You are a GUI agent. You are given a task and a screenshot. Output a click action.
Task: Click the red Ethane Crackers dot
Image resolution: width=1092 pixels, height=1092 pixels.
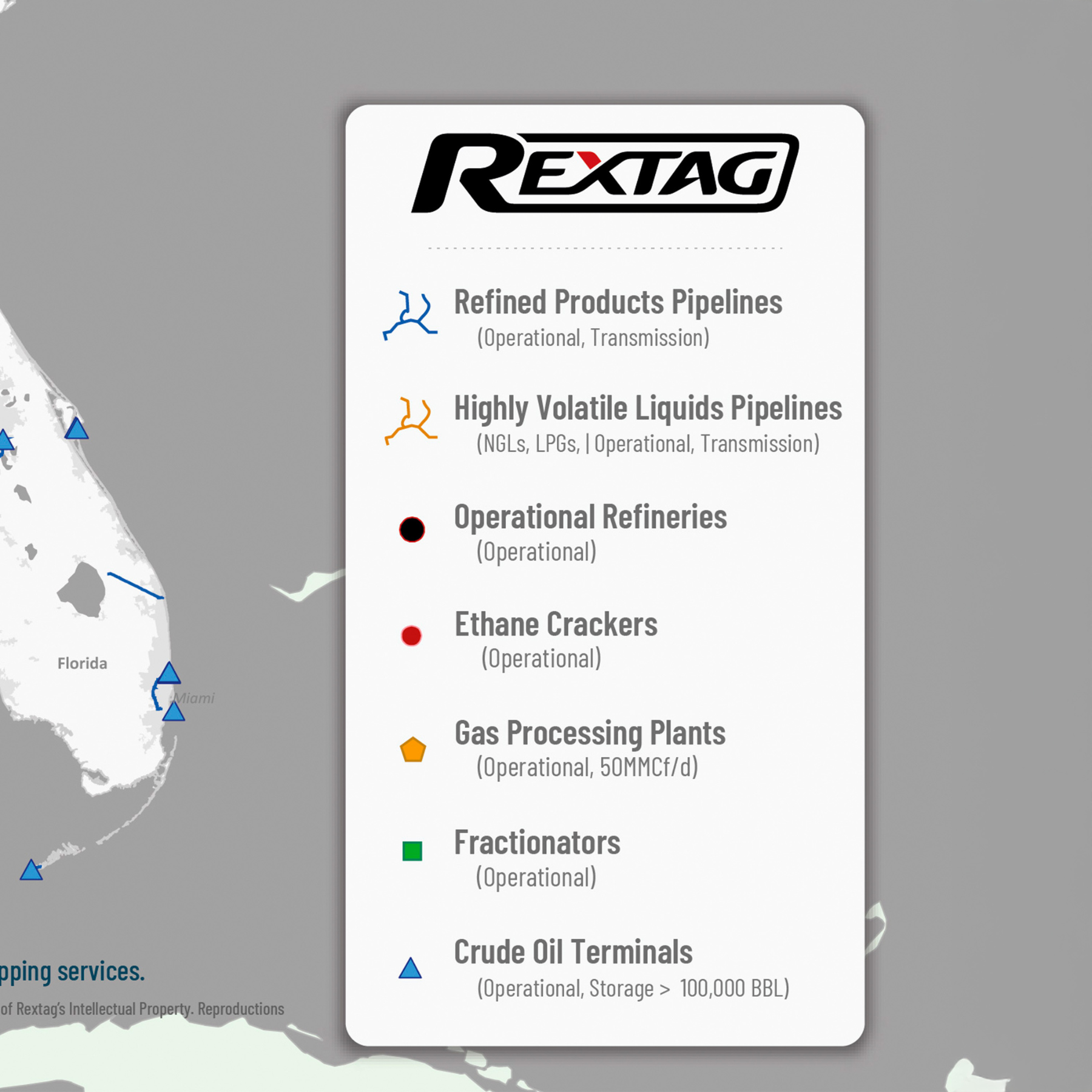[x=411, y=636]
